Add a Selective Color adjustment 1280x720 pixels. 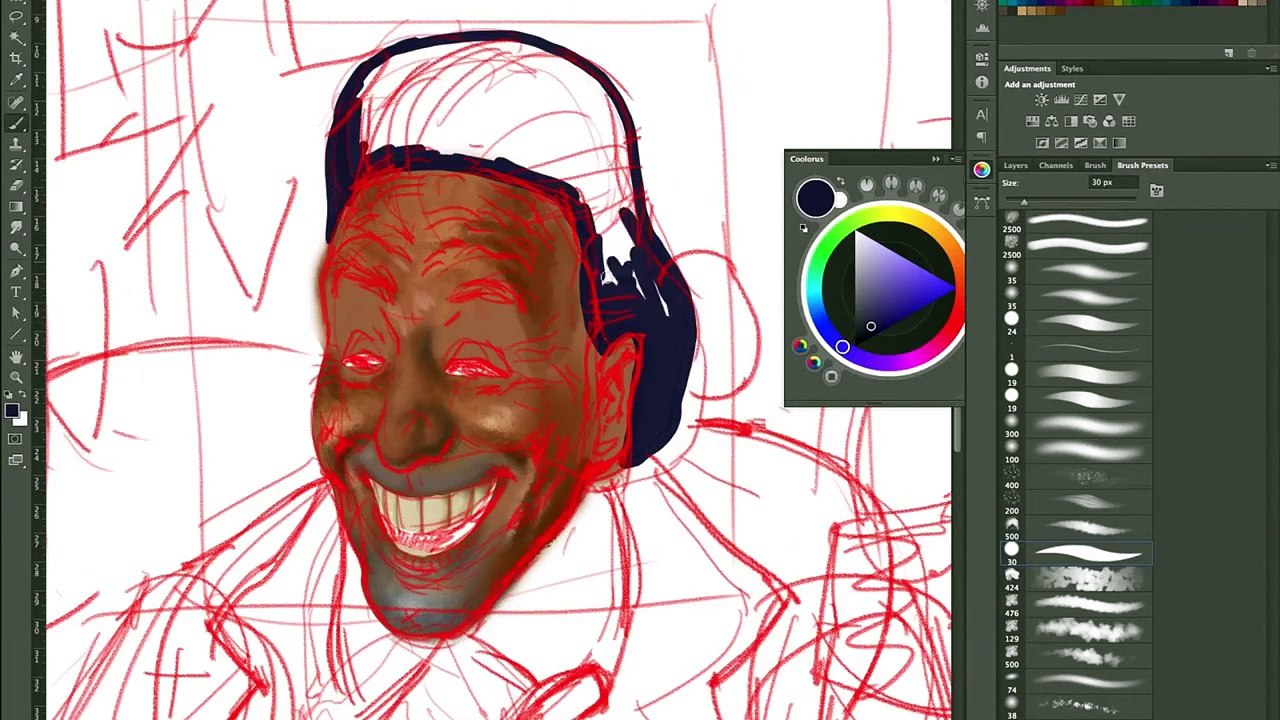pos(1100,143)
